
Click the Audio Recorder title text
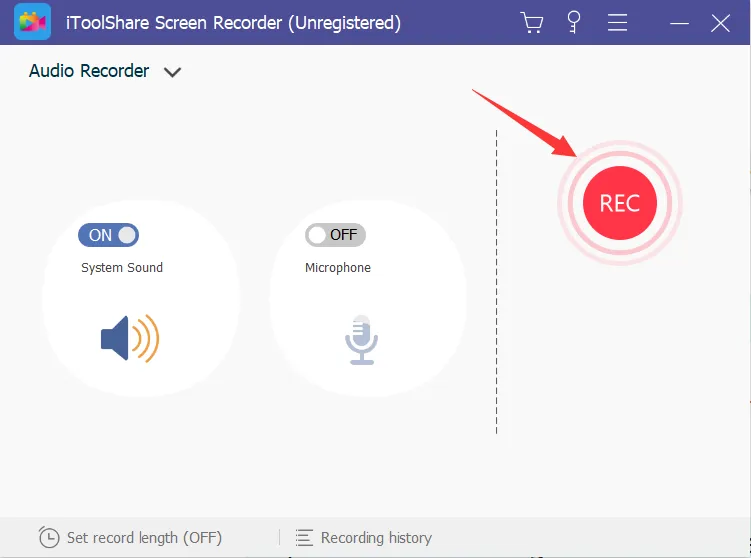pos(89,71)
